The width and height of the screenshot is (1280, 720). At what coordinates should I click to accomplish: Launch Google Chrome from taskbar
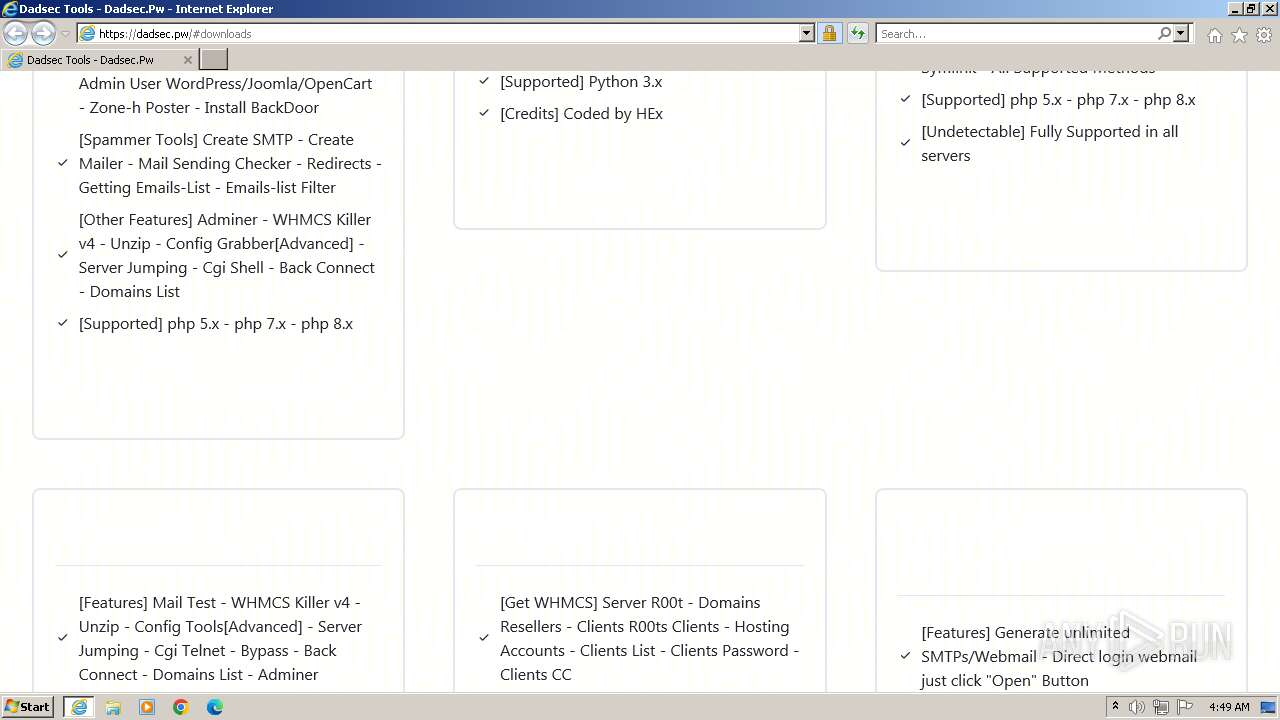pos(181,707)
